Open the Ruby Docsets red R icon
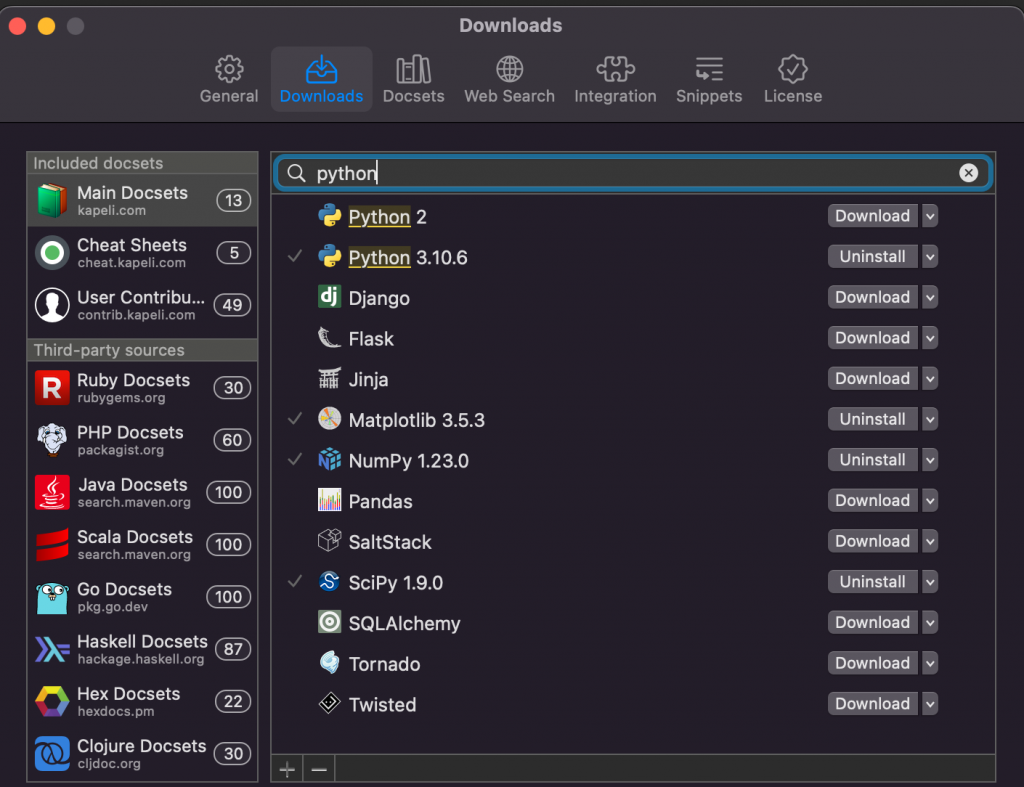 point(52,387)
